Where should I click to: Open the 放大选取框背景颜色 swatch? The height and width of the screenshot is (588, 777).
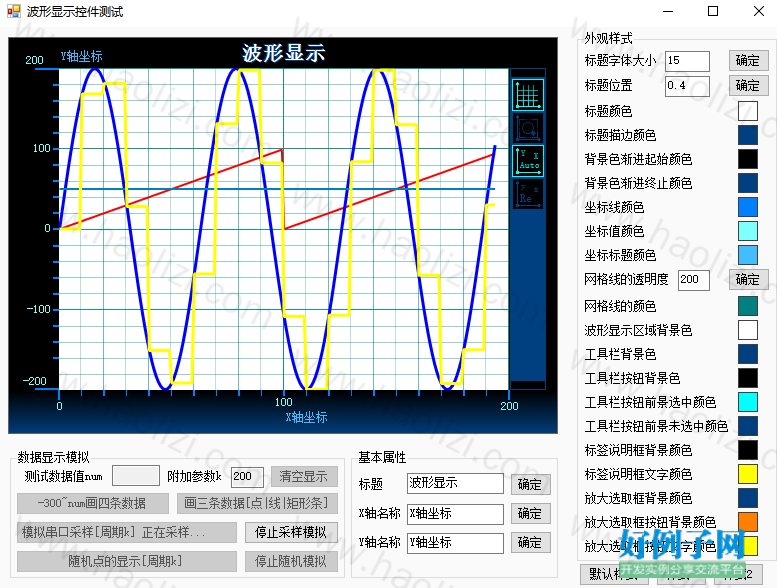pos(747,498)
